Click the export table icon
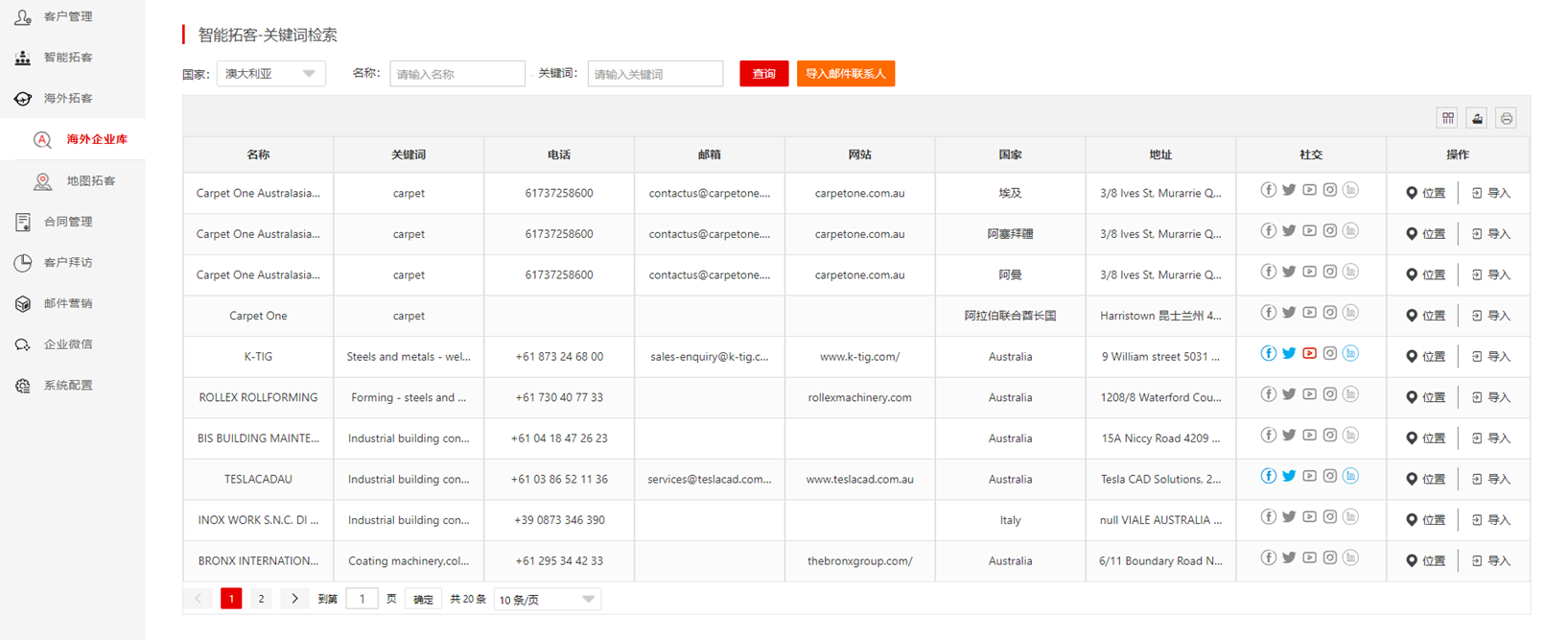This screenshot has height=640, width=1568. pos(1477,118)
